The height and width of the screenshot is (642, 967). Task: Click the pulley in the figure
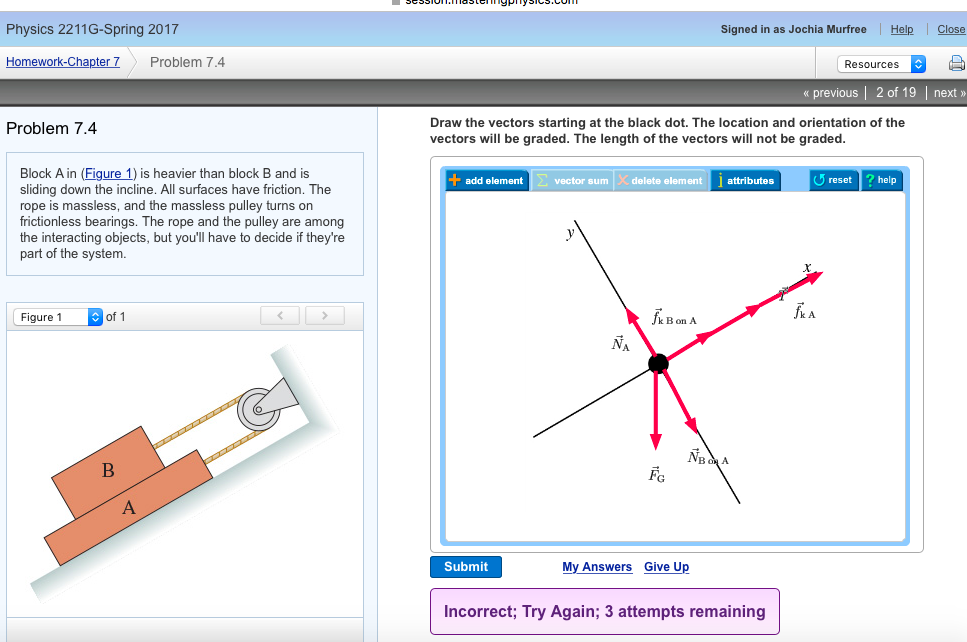[x=258, y=409]
